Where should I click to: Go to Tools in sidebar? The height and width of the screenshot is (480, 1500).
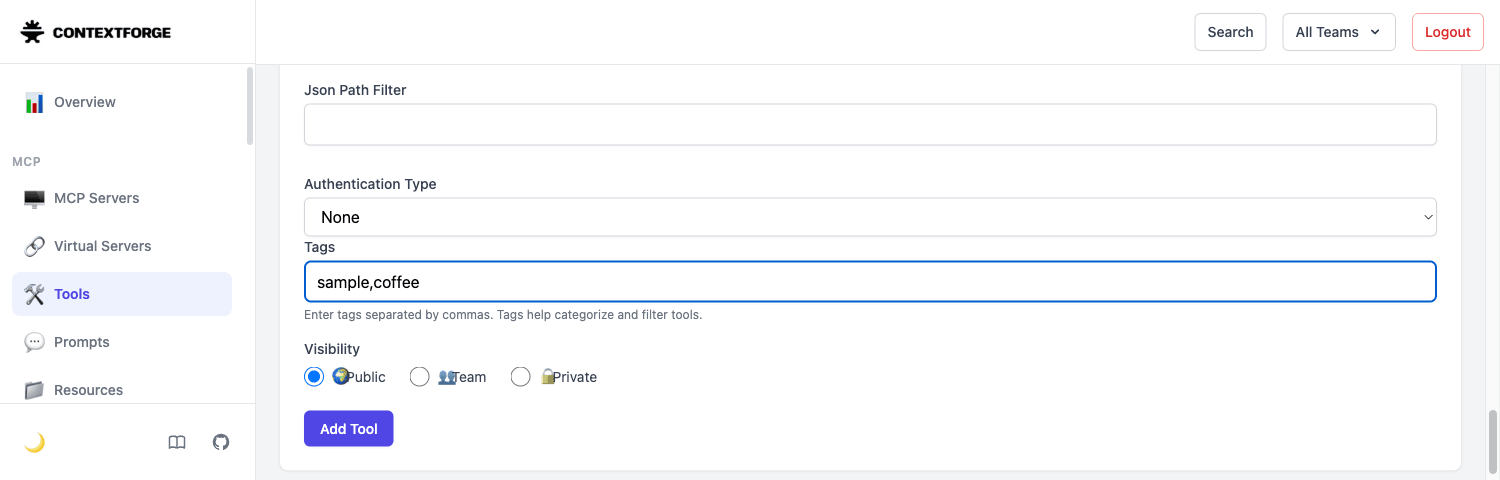(x=122, y=294)
